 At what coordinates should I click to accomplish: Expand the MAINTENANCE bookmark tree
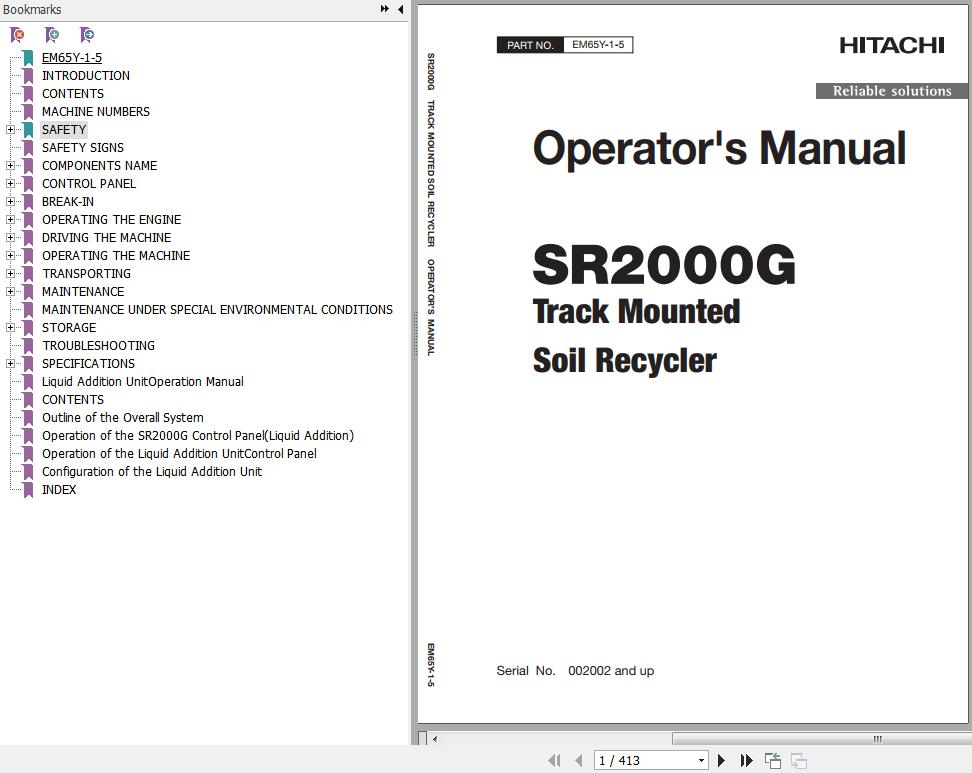click(x=10, y=292)
